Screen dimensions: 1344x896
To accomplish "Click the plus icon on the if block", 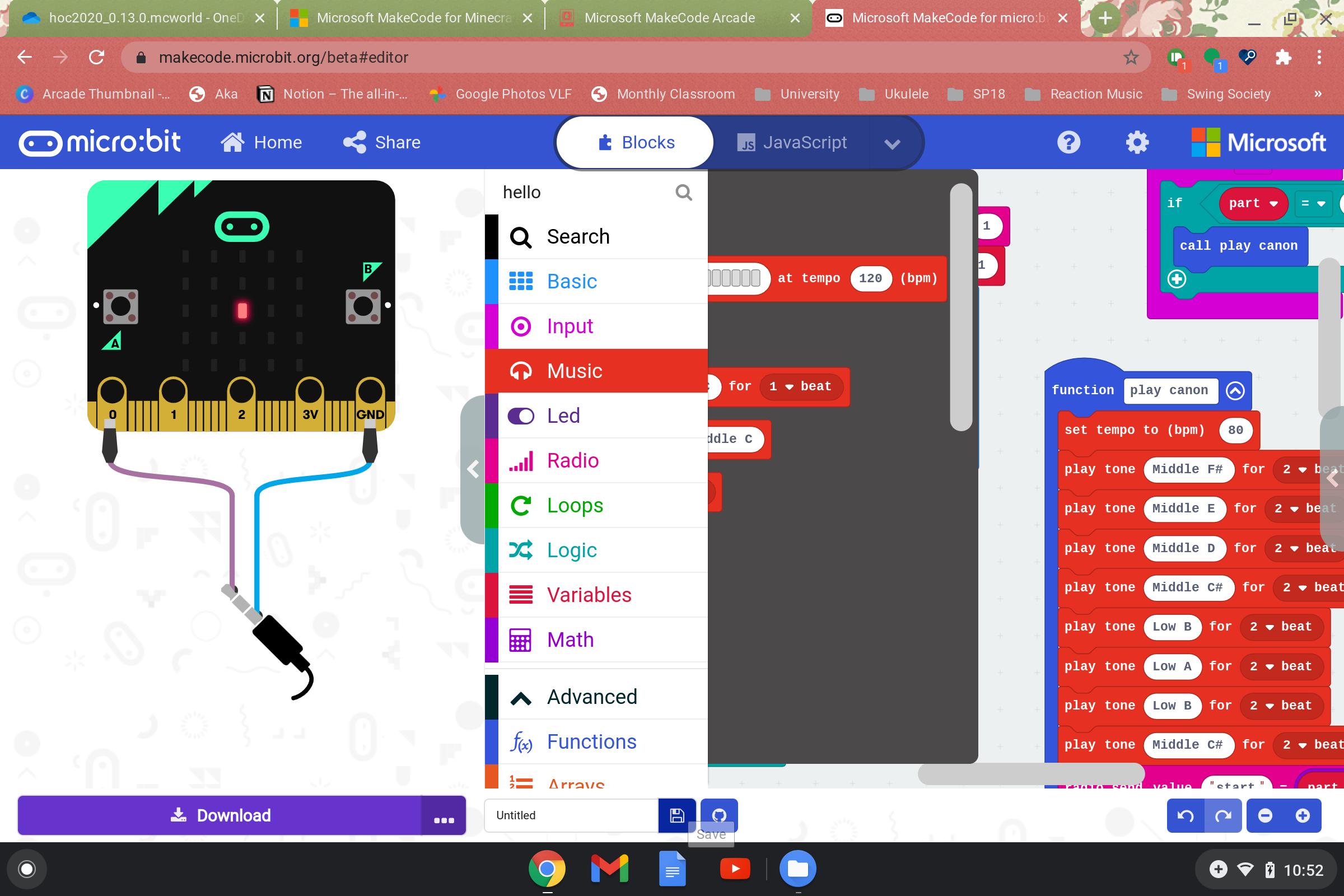I will 1177,279.
